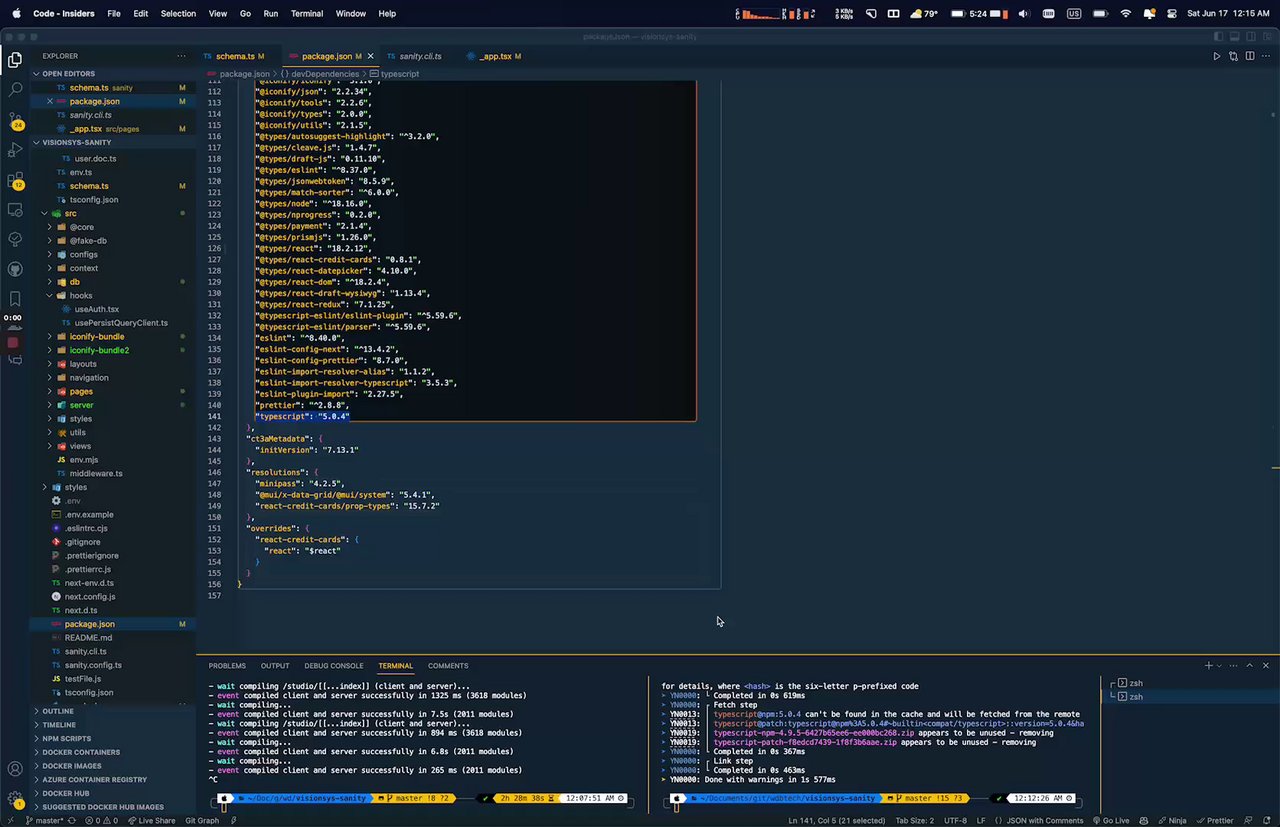This screenshot has height=827, width=1280.
Task: Toggle Prettier formatter in status bar
Action: (1216, 820)
